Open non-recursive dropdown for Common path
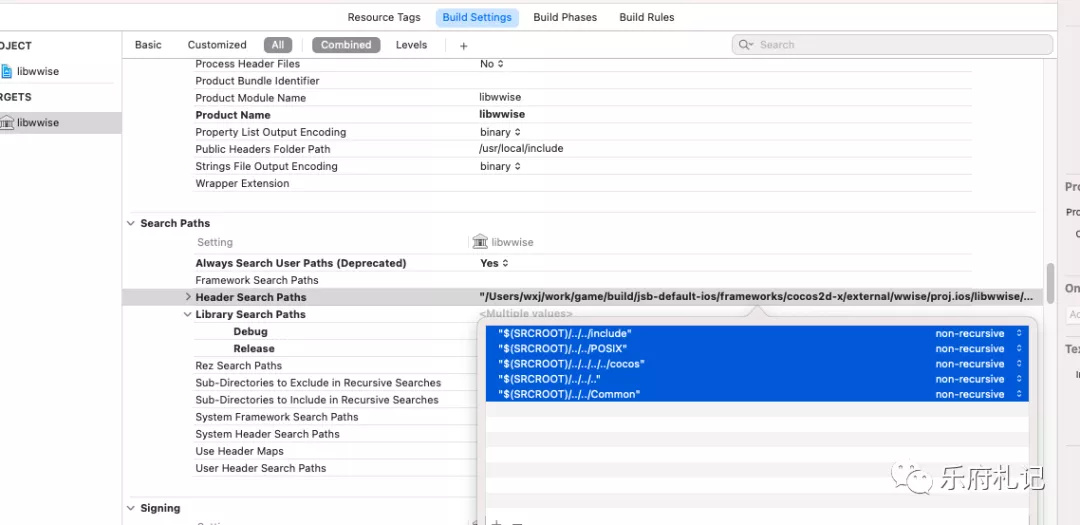Image resolution: width=1080 pixels, height=525 pixels. pyautogui.click(x=979, y=394)
